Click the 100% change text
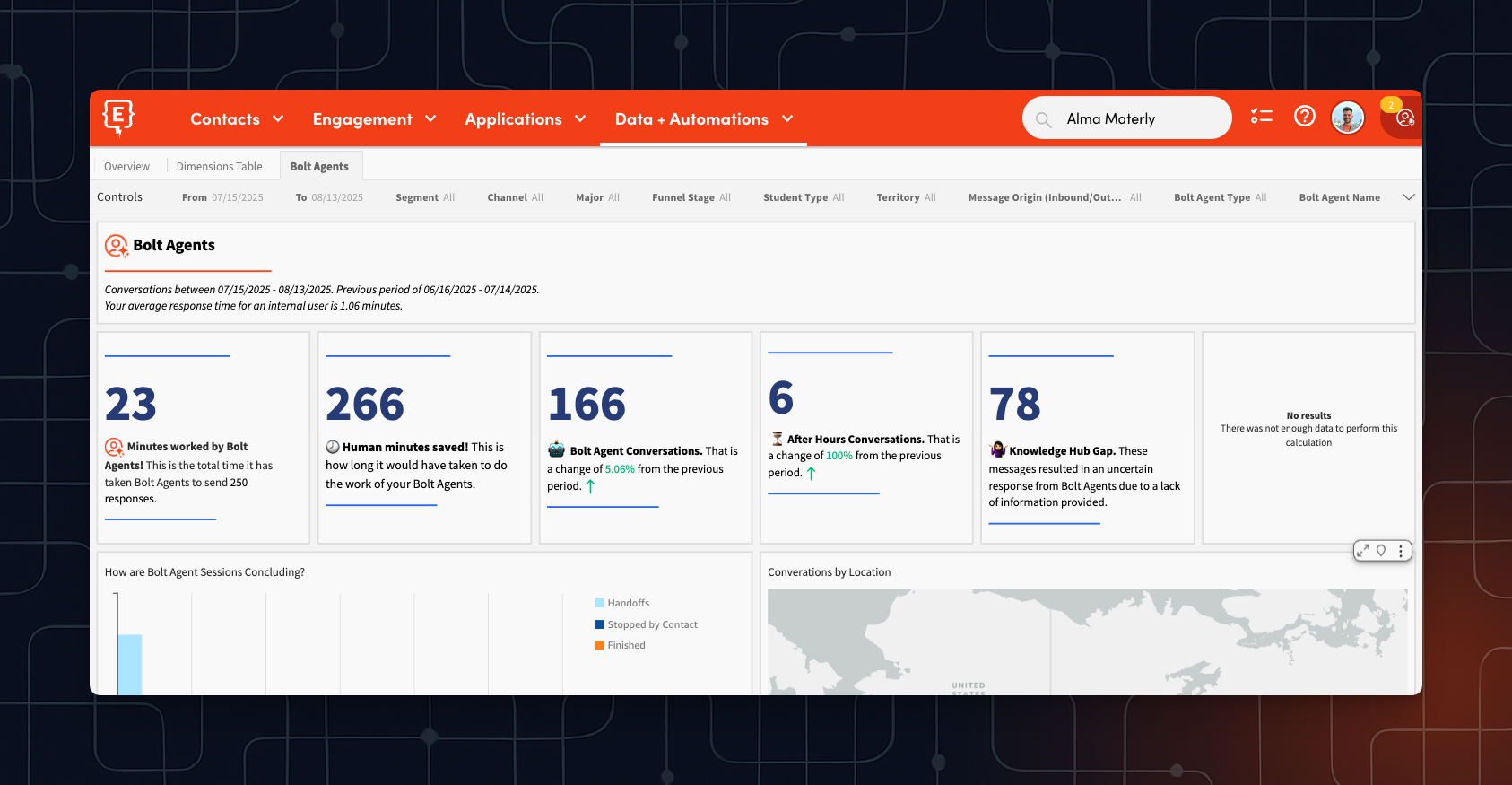The width and height of the screenshot is (1512, 785). click(x=839, y=456)
